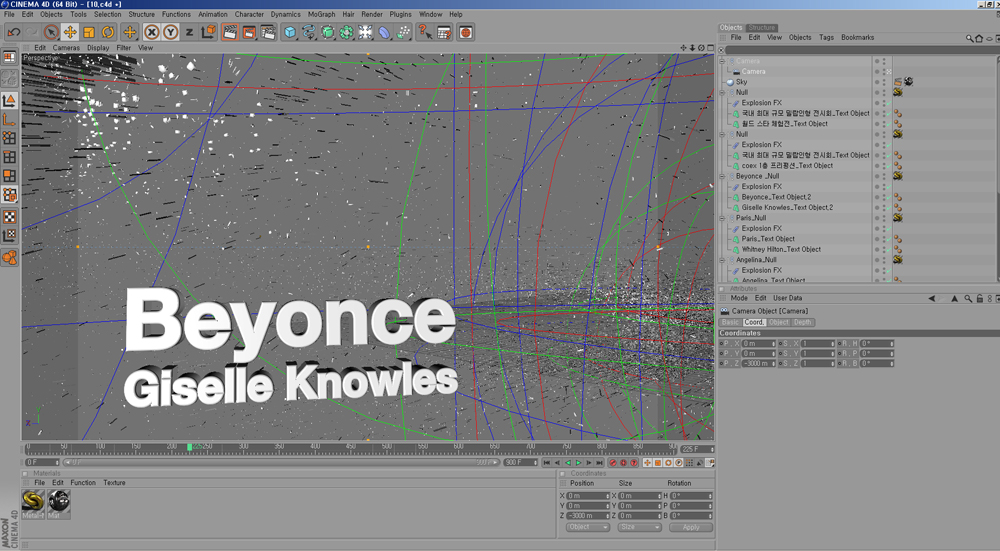Open the Size mode dropdown
The height and width of the screenshot is (551, 1000).
640,527
